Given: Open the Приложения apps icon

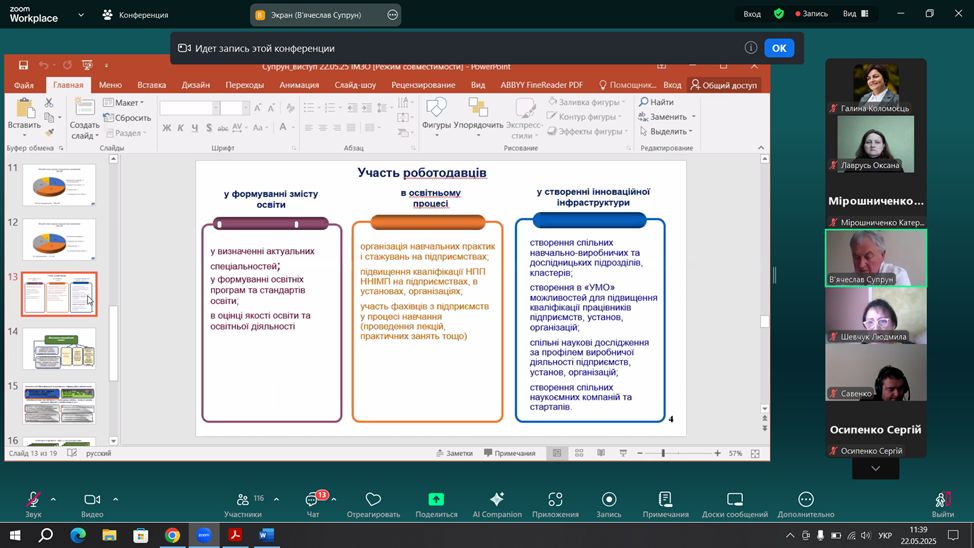Looking at the screenshot, I should tap(555, 500).
